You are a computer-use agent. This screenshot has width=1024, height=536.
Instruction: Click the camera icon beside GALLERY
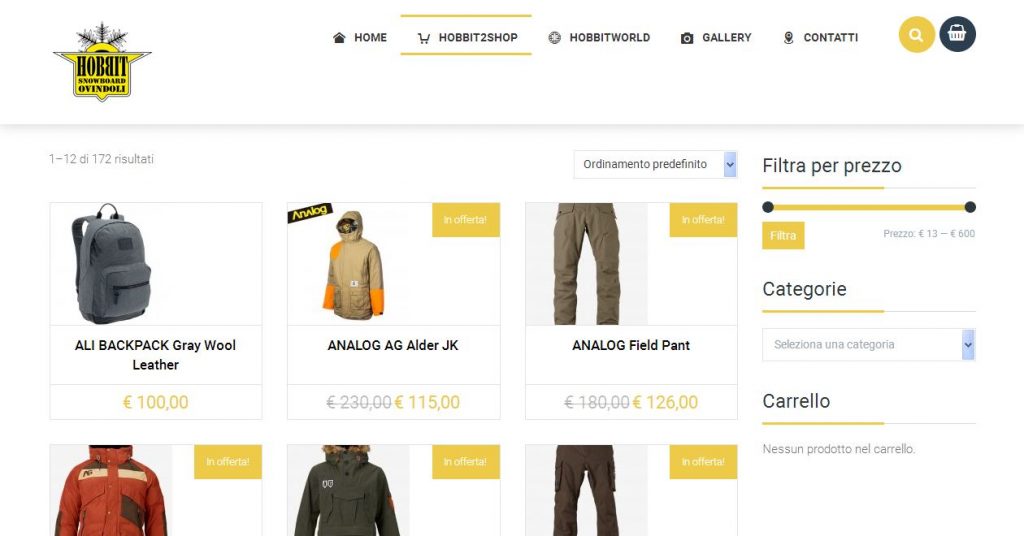pos(687,38)
